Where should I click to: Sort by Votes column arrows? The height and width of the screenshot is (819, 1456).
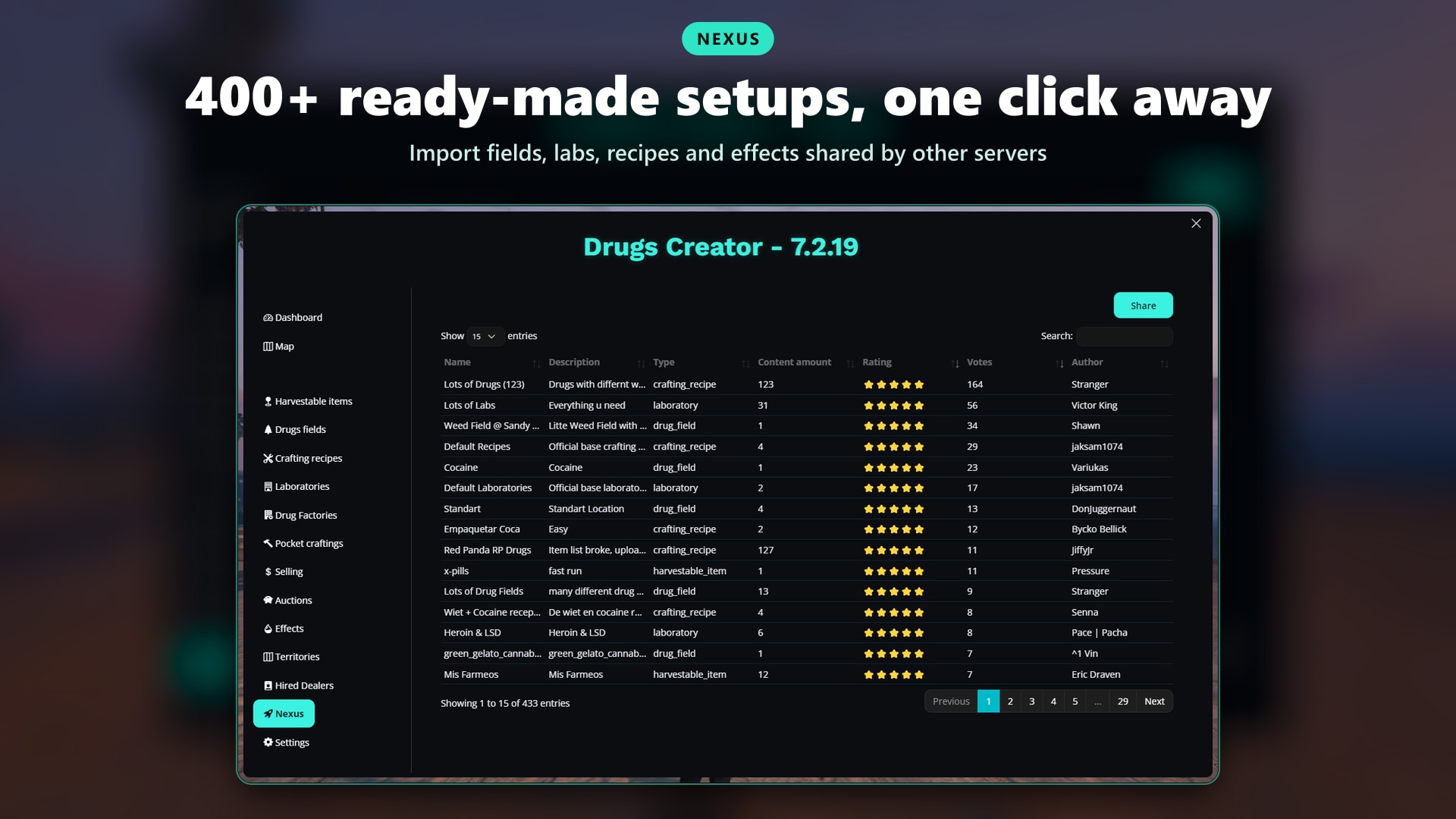tap(1059, 364)
